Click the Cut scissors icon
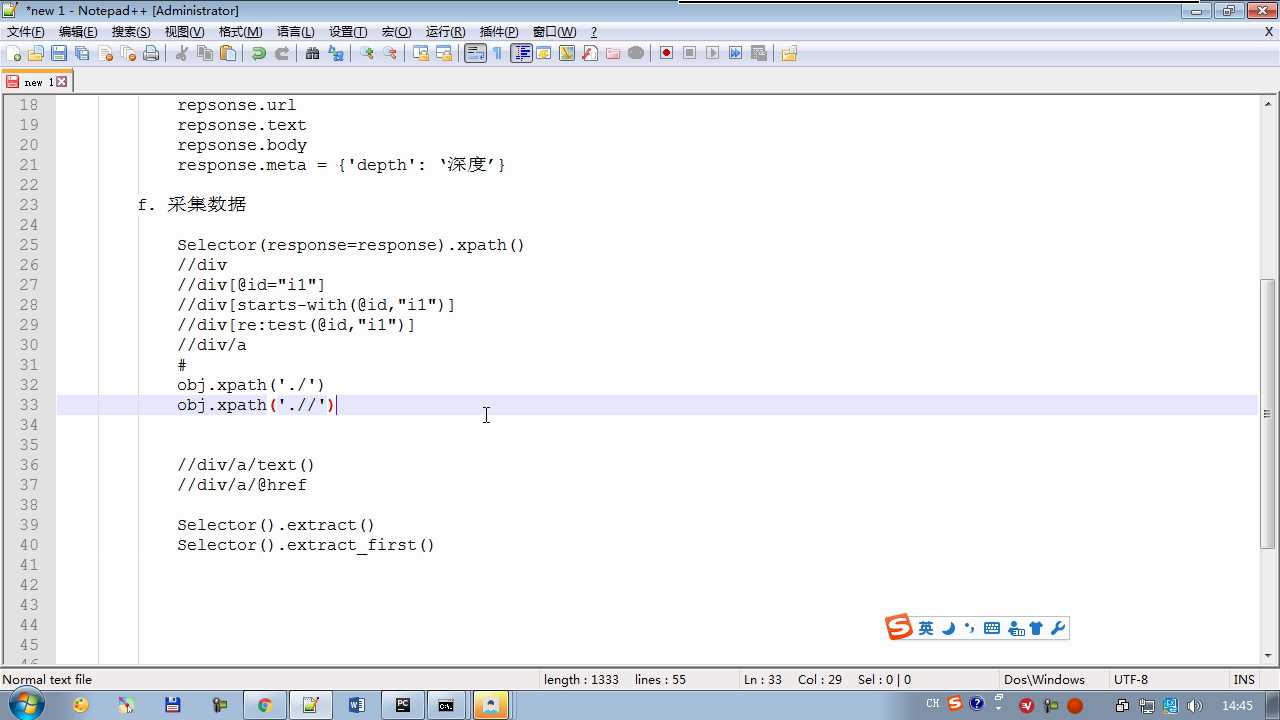This screenshot has width=1280, height=720. point(182,54)
